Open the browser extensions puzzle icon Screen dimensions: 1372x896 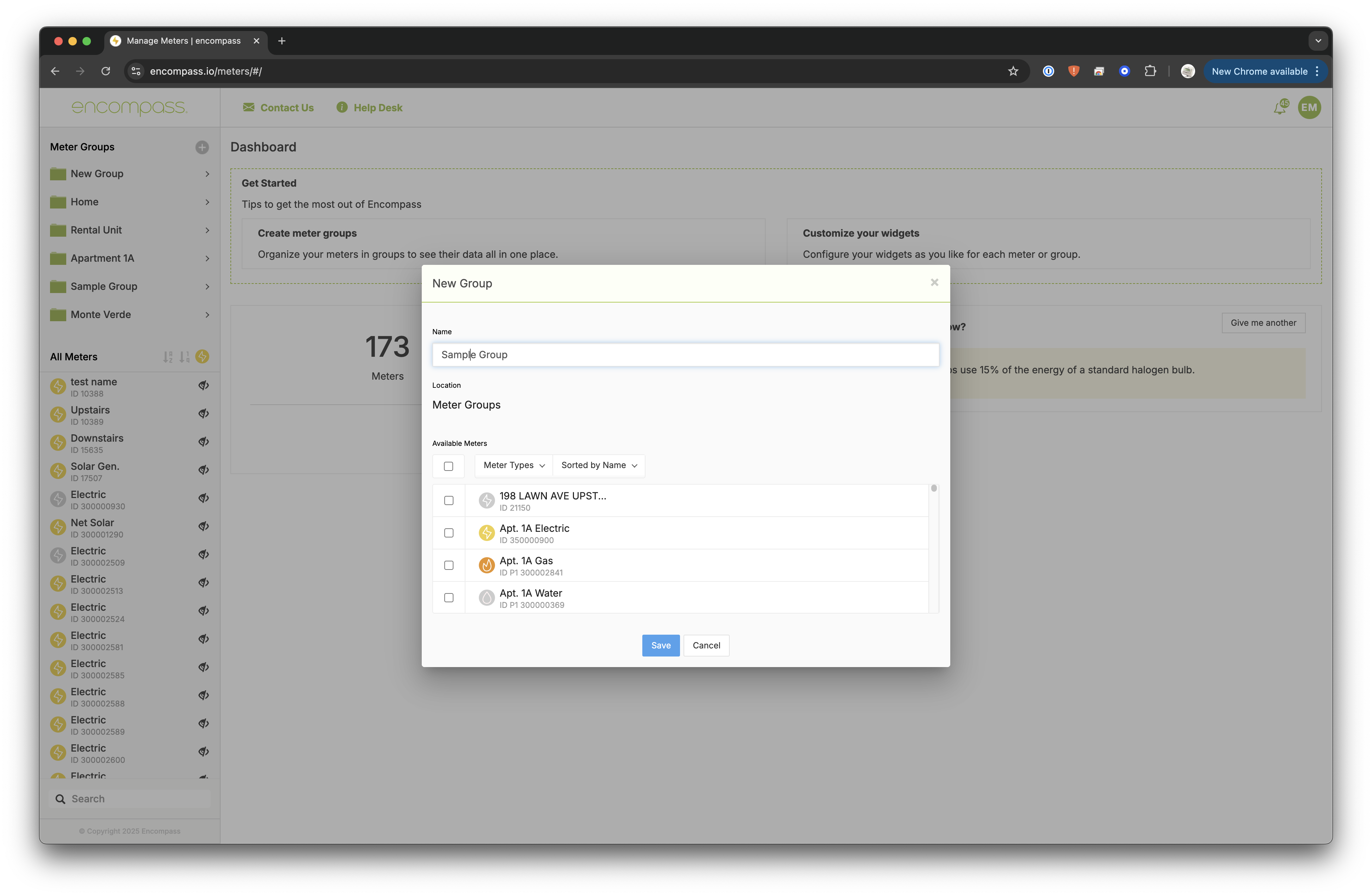(x=1150, y=71)
